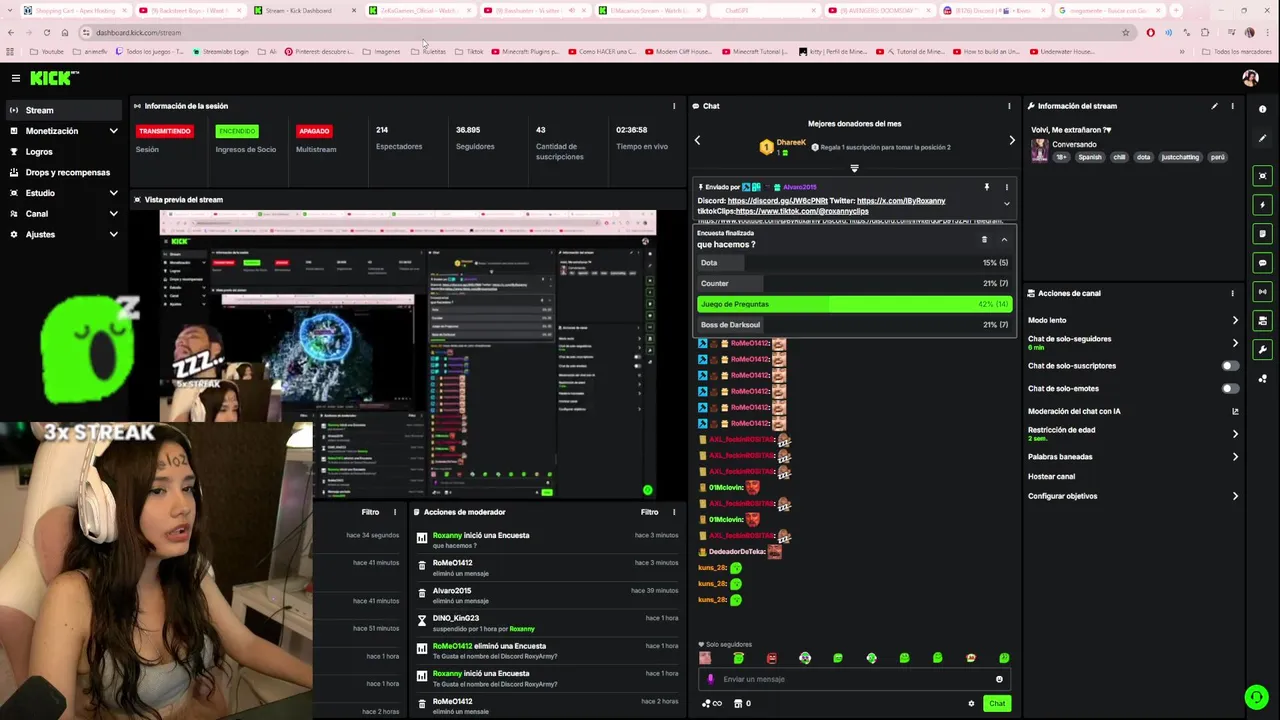Open the discord.gg link in pinned message

tap(777, 201)
